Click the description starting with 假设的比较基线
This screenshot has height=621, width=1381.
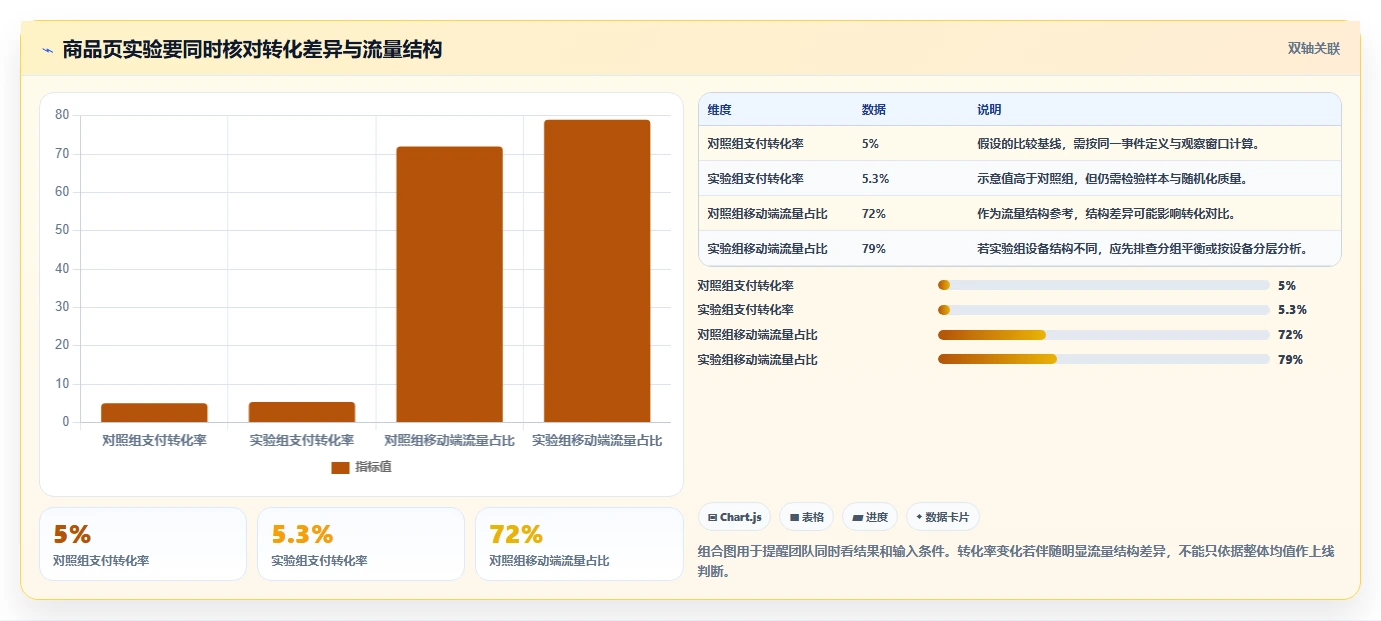click(x=1118, y=144)
